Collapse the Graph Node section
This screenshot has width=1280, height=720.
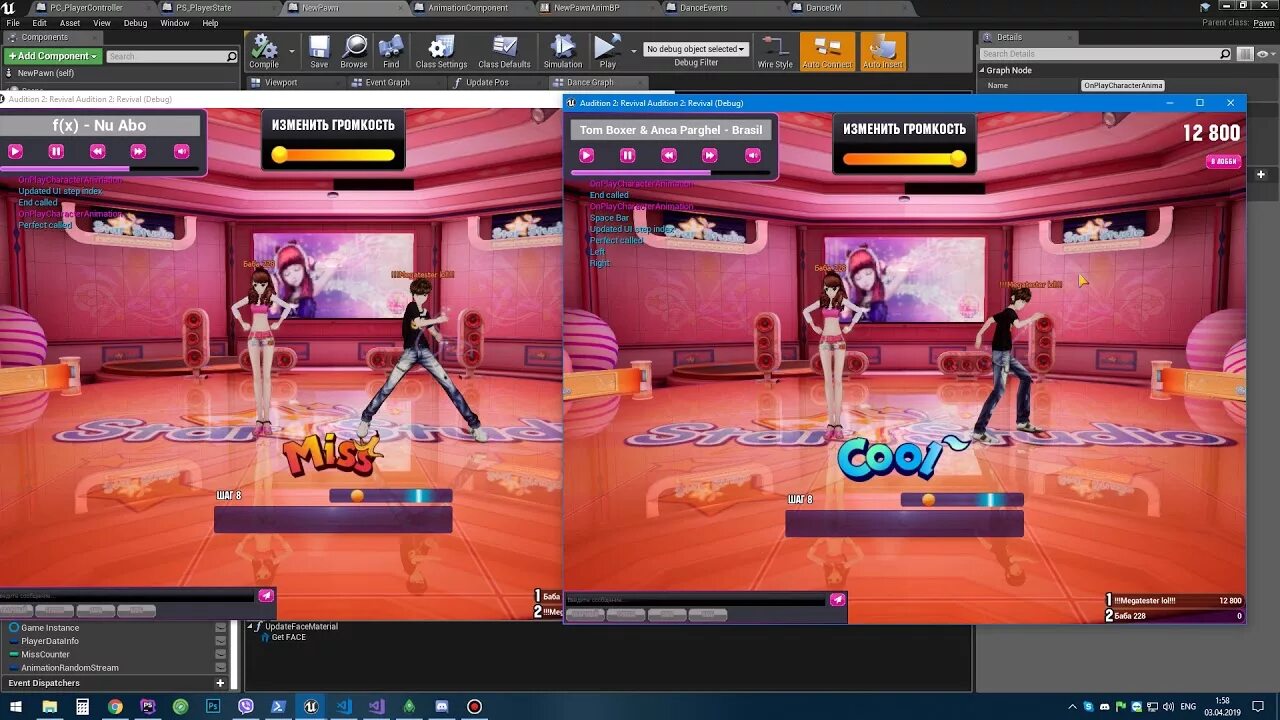pyautogui.click(x=982, y=71)
